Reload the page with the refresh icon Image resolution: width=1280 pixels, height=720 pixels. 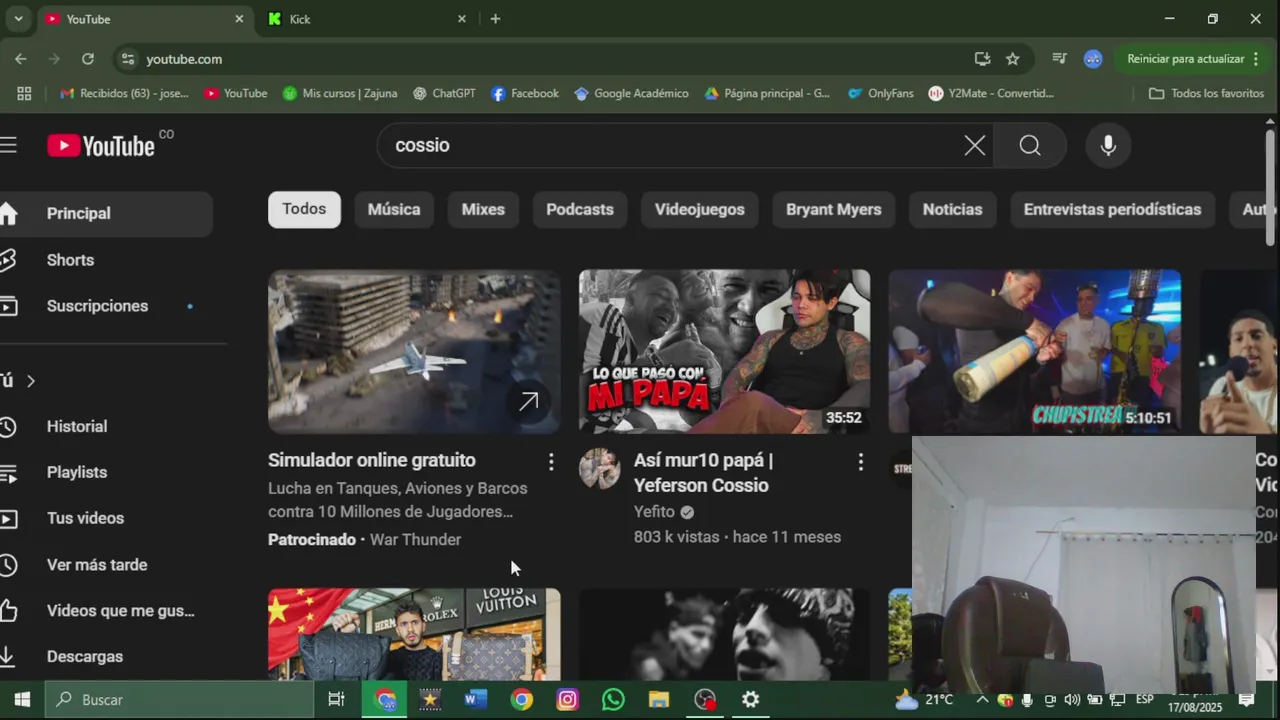pyautogui.click(x=88, y=59)
